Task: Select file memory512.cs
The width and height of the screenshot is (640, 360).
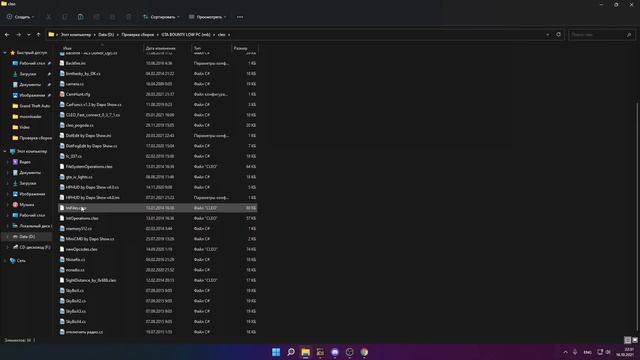Action: click(x=158, y=229)
